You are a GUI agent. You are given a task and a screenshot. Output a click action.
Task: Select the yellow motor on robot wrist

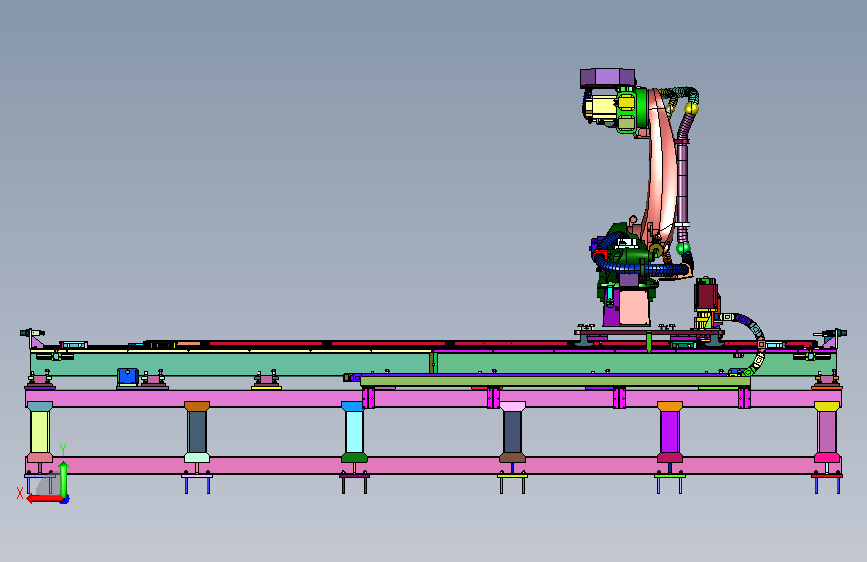600,109
